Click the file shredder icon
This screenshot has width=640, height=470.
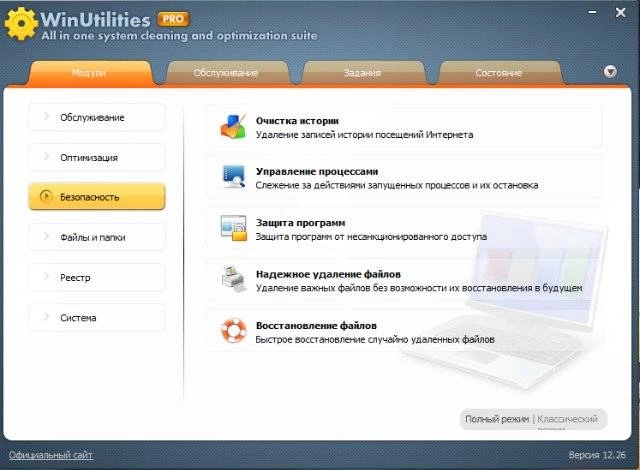tap(234, 279)
